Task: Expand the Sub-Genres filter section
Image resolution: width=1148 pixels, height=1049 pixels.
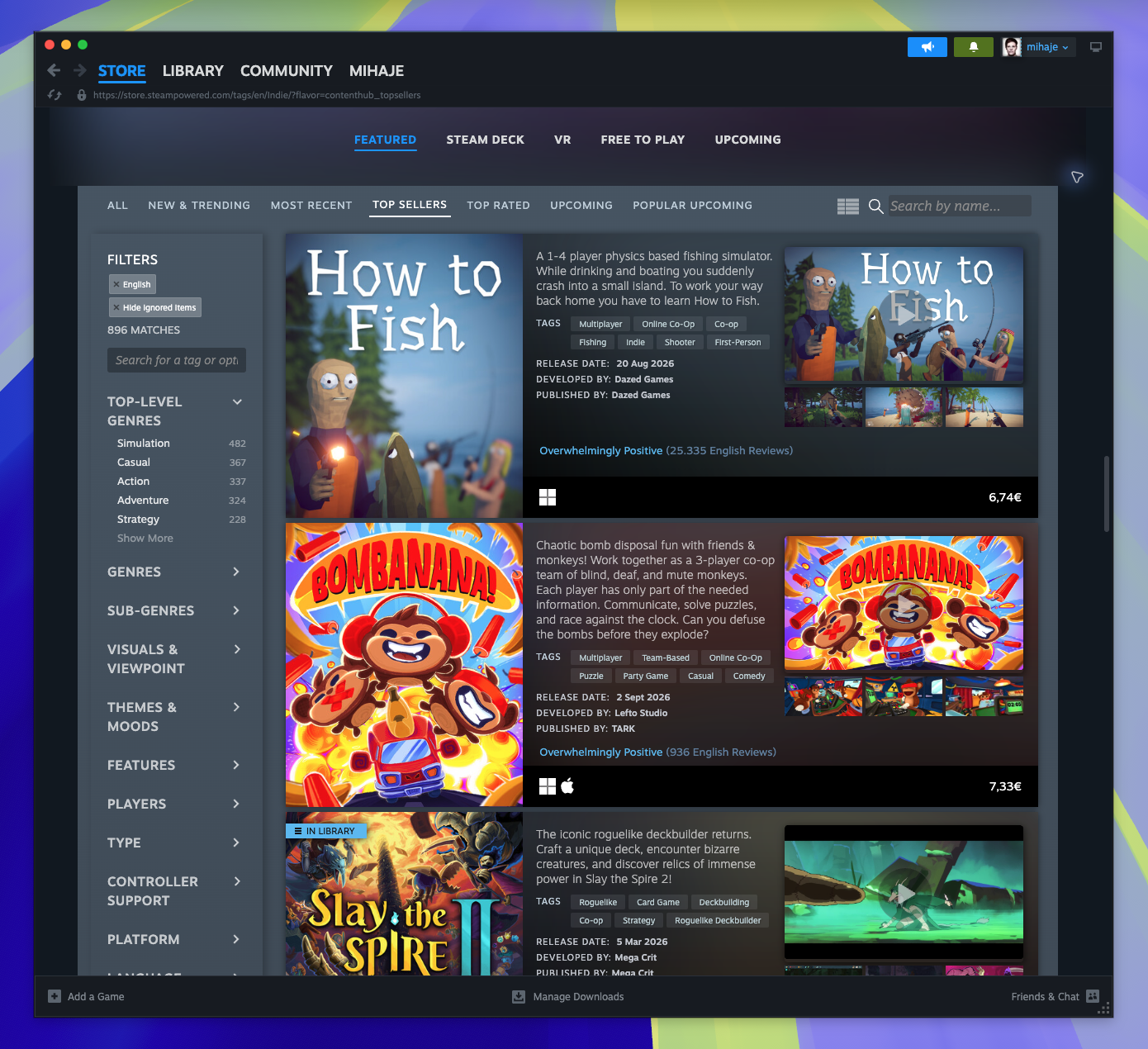Action: (x=236, y=610)
